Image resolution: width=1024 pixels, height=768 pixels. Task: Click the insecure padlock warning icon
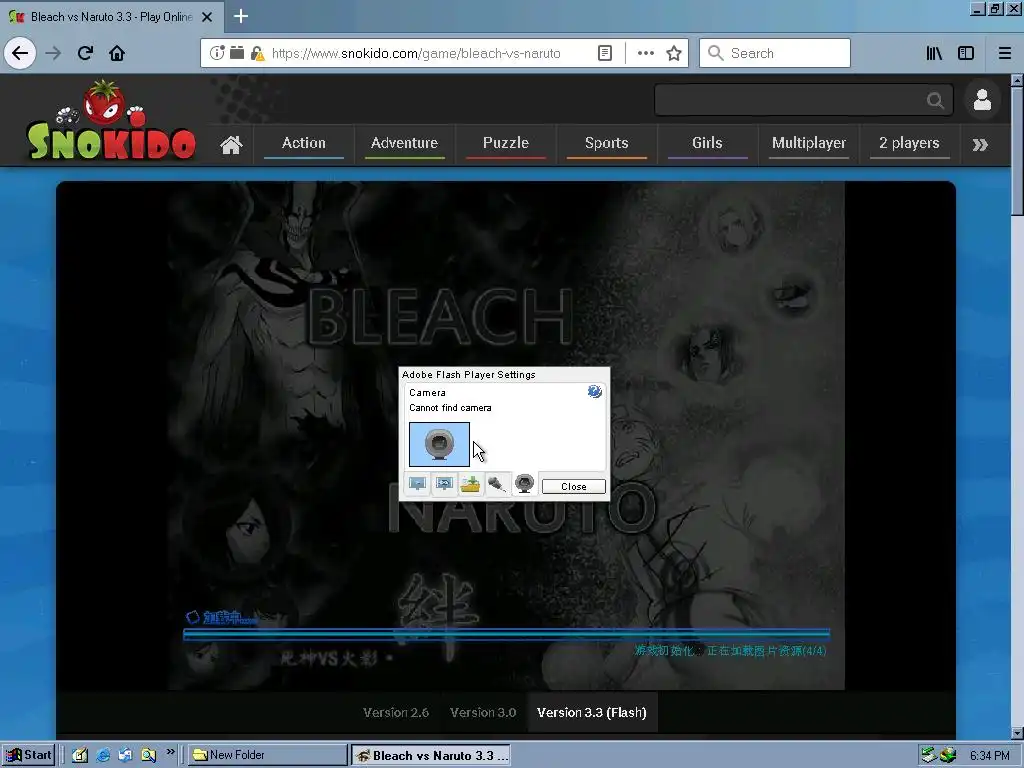point(257,53)
